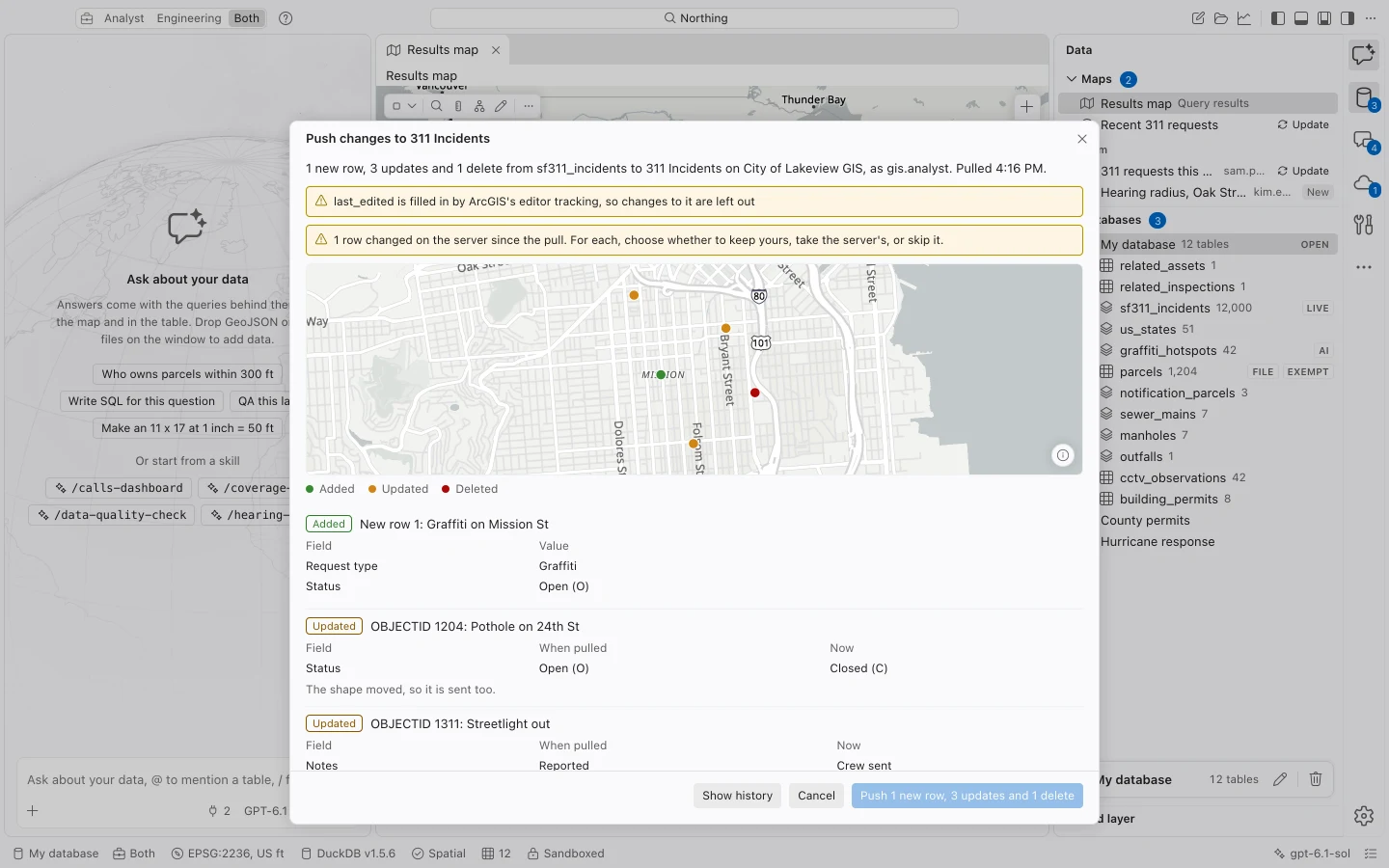
Task: Click the /calls-dashboard skill chip
Action: pos(119,488)
